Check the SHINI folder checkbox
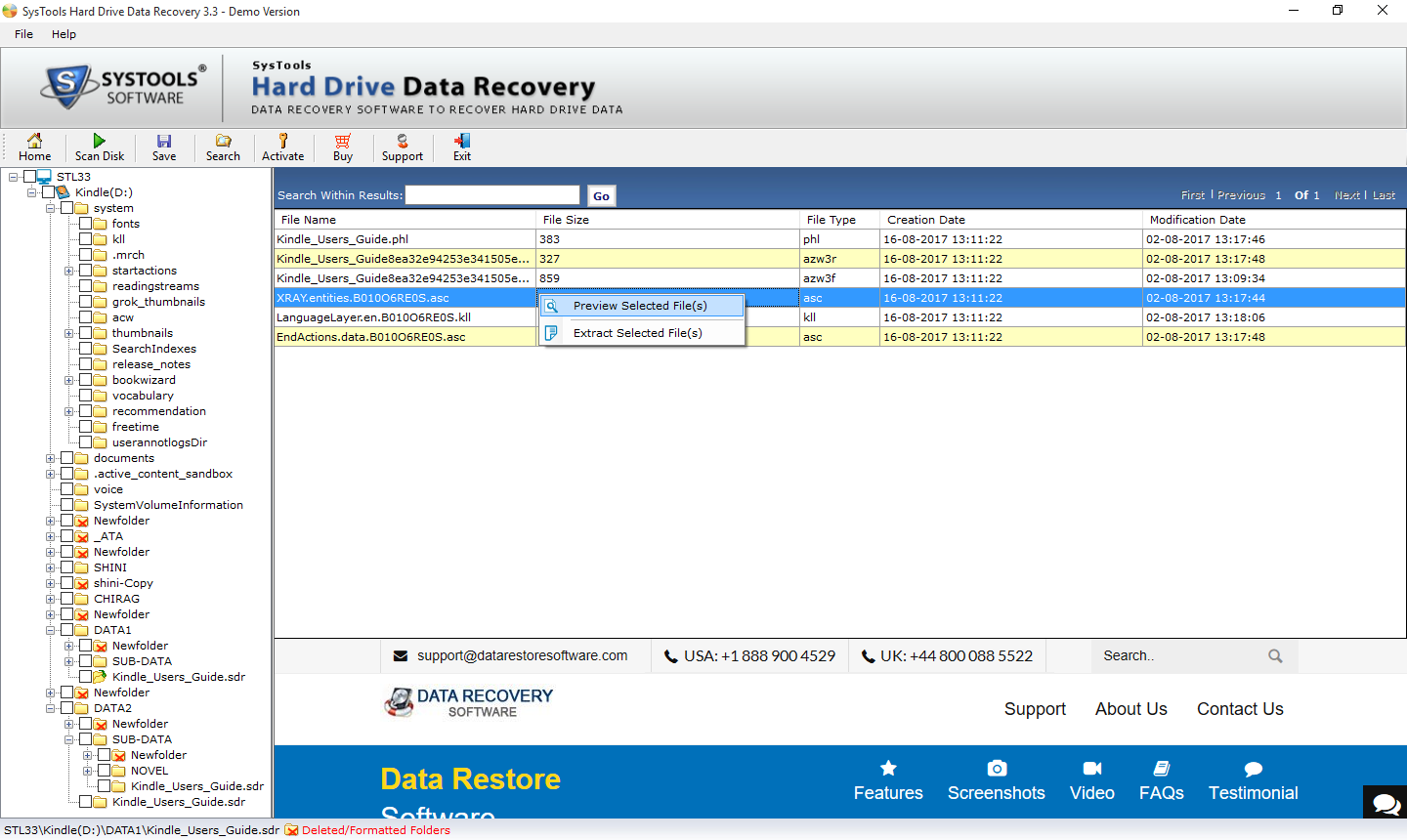Screen dimensions: 1407x840 pos(66,567)
